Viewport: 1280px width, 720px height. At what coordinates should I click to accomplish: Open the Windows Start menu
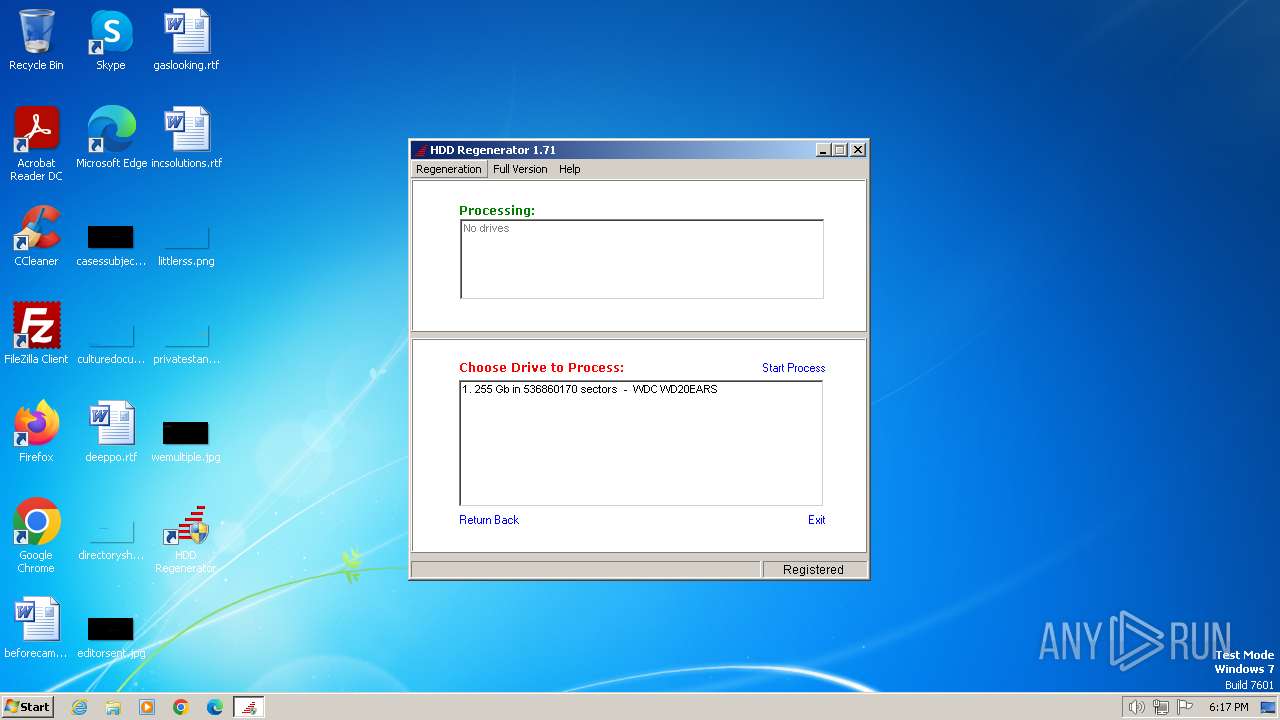pyautogui.click(x=27, y=706)
